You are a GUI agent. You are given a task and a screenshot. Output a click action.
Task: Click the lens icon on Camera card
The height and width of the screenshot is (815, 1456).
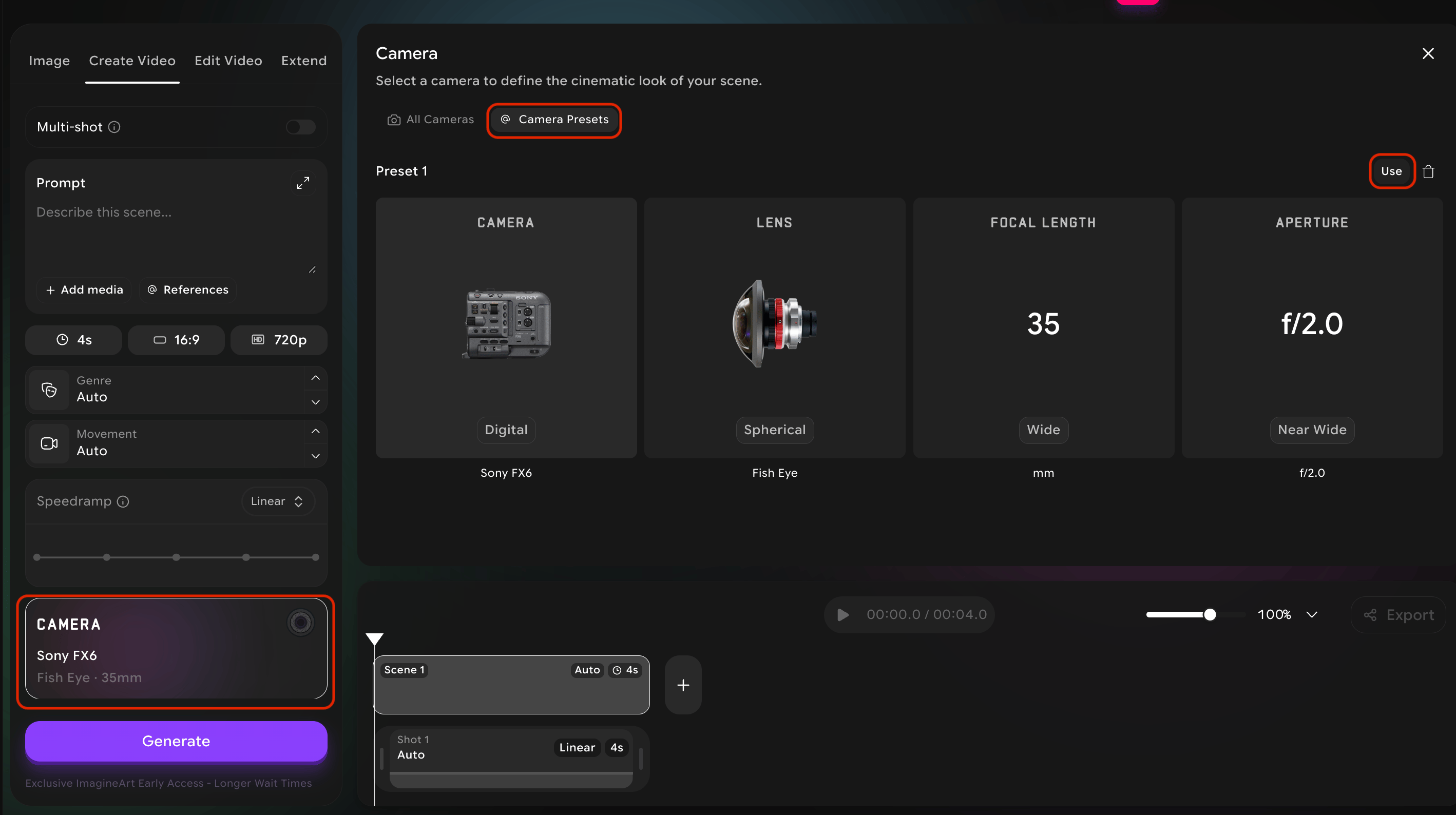300,623
